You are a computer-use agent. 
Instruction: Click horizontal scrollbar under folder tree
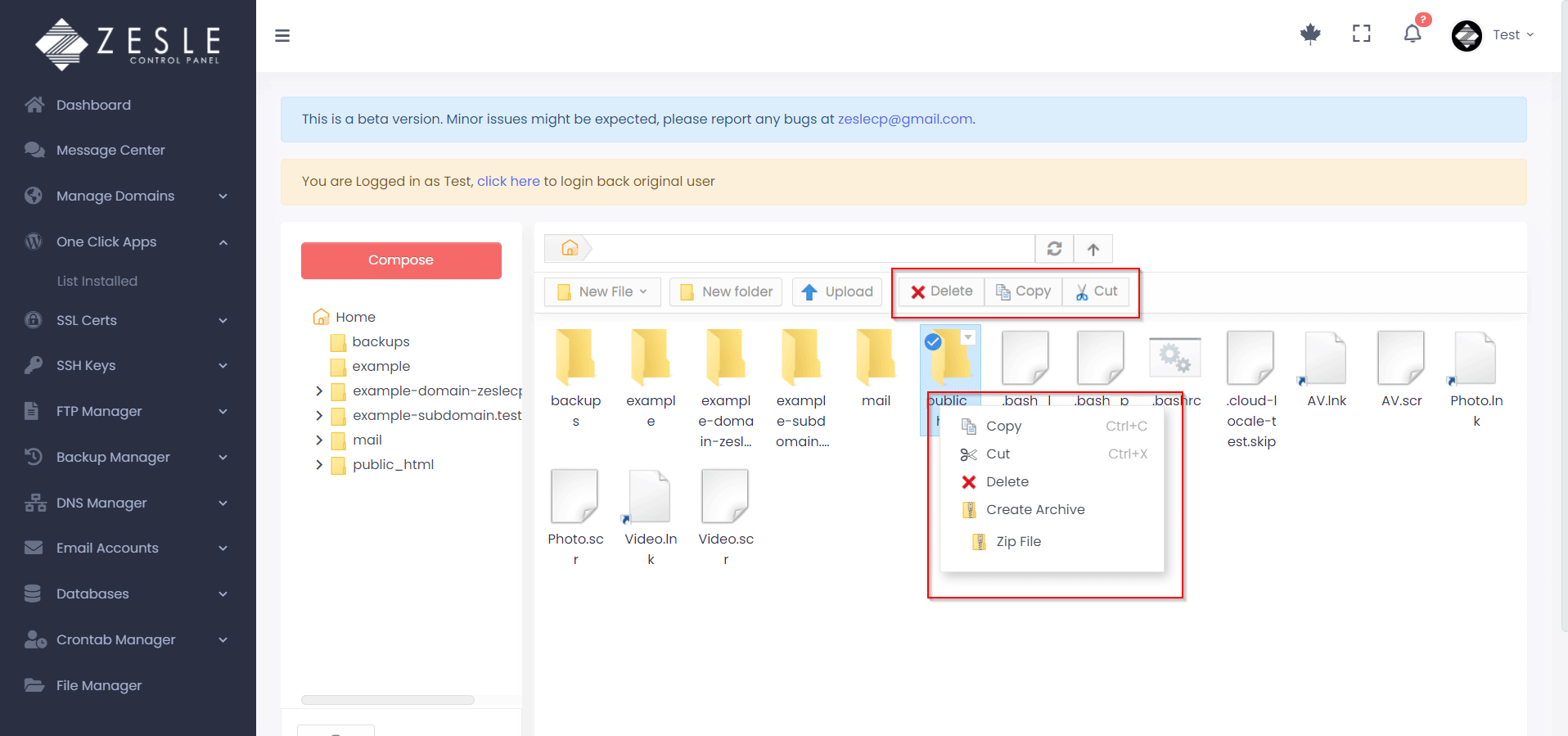pos(388,700)
